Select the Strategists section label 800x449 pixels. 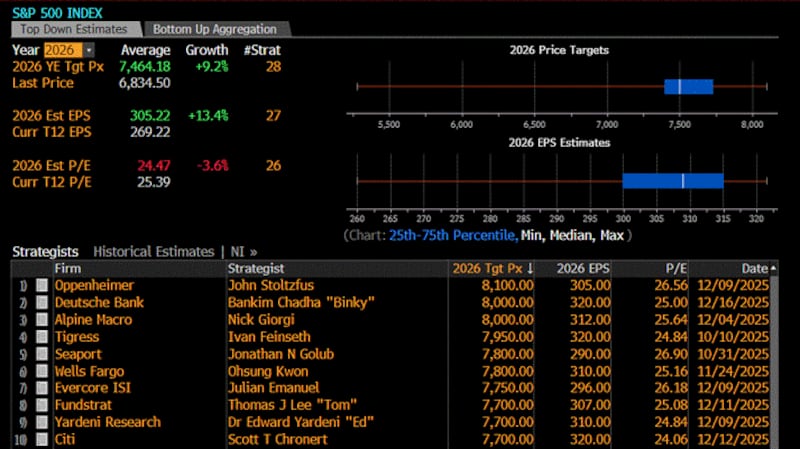(x=45, y=252)
